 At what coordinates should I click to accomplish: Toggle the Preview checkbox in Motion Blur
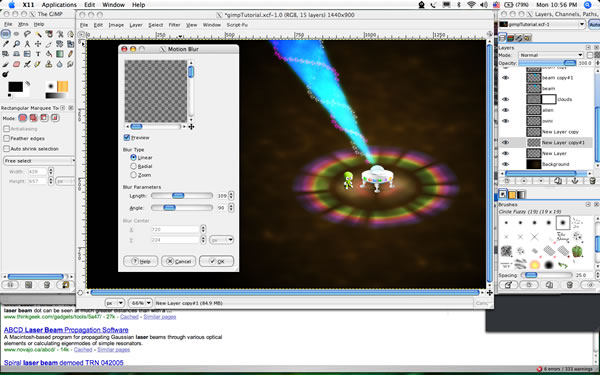(127, 137)
